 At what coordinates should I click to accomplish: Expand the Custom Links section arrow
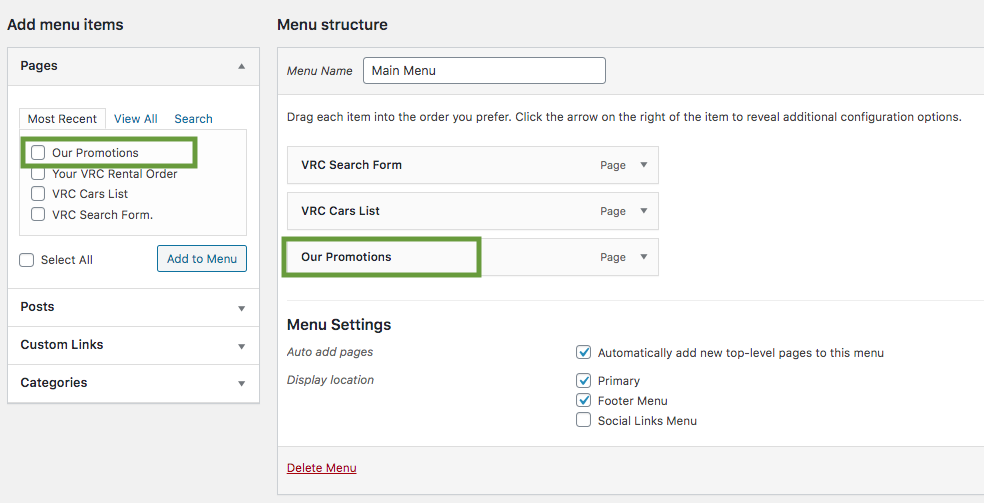pyautogui.click(x=242, y=346)
